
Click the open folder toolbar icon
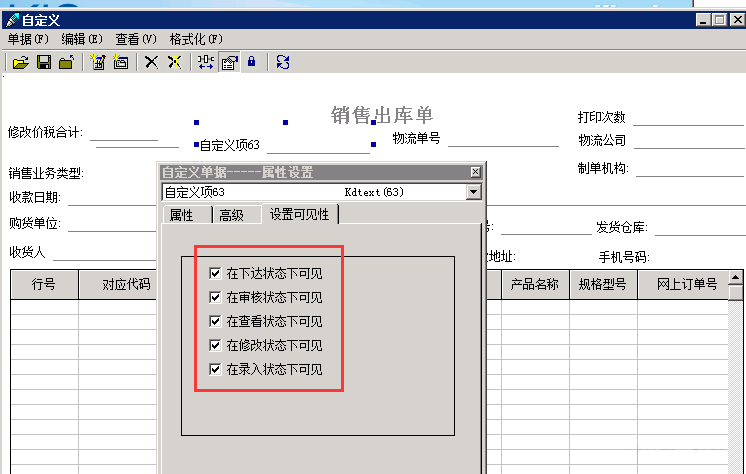(x=20, y=62)
